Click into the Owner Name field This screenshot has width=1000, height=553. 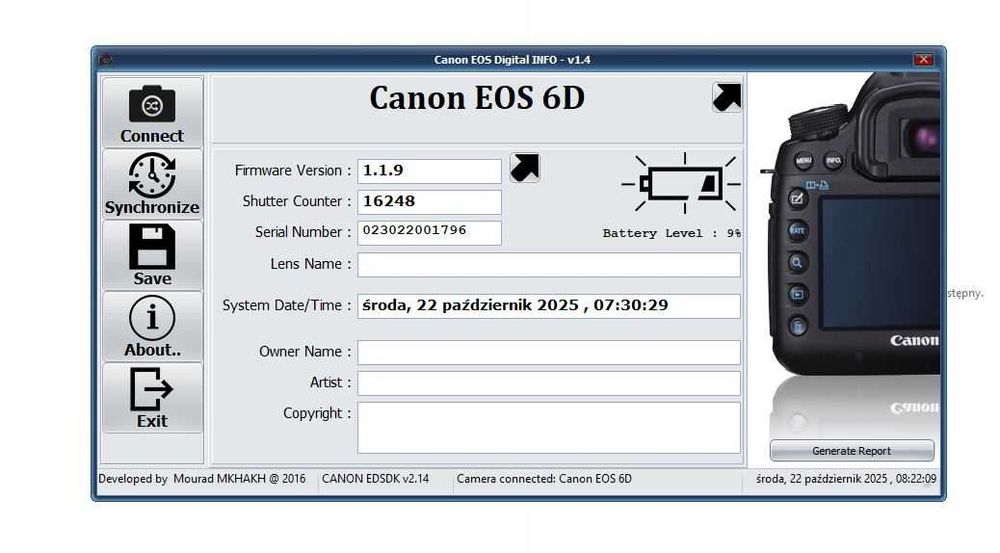(548, 352)
